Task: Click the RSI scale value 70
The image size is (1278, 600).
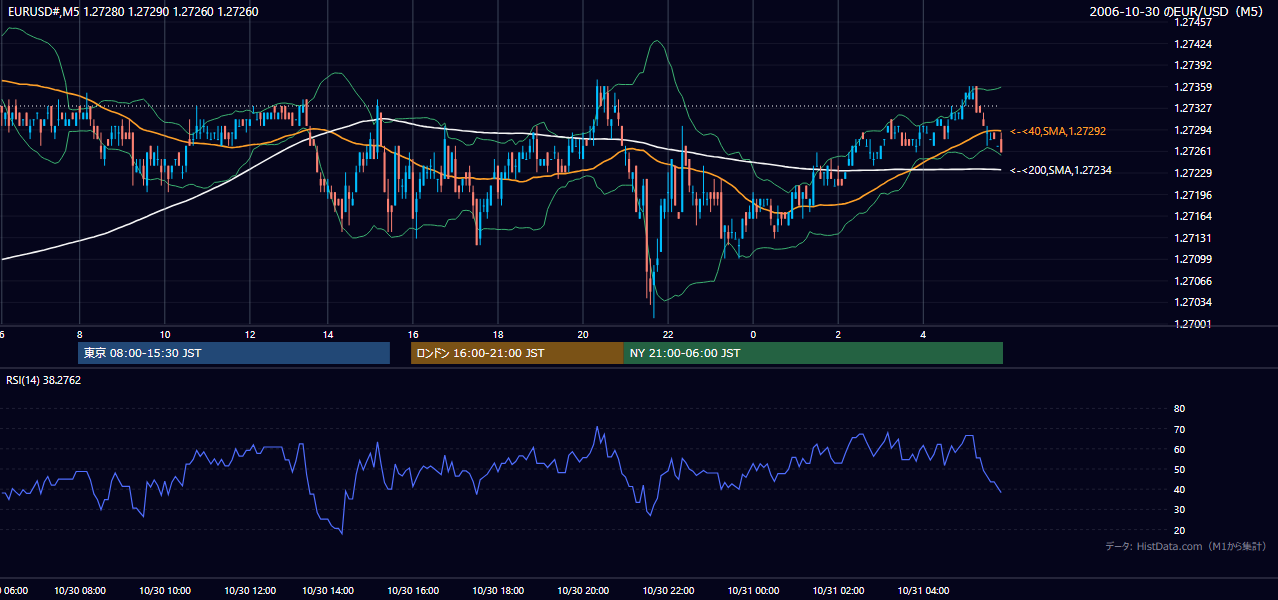Action: click(1179, 429)
